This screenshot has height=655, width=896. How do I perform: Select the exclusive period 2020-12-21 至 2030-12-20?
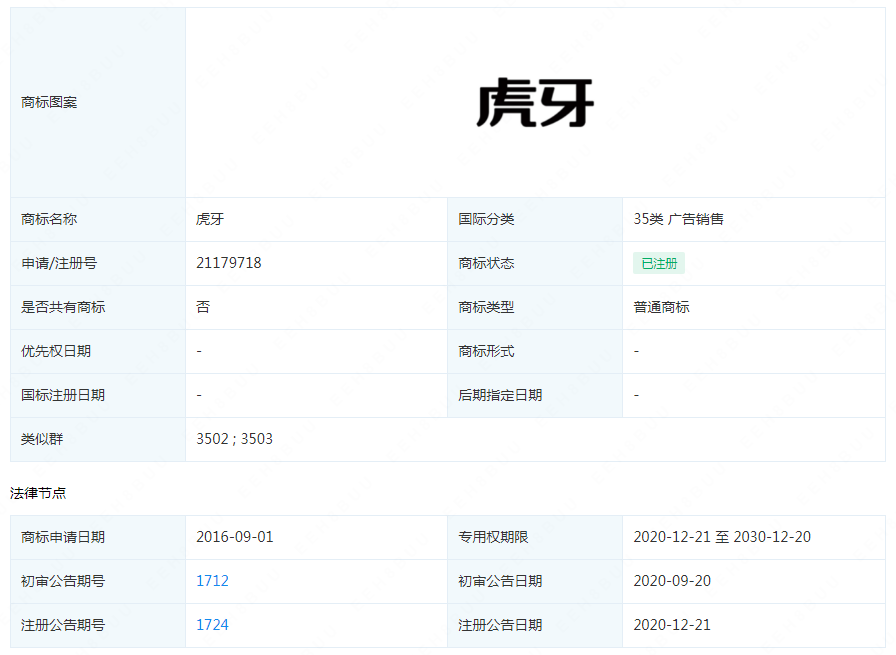tap(722, 537)
